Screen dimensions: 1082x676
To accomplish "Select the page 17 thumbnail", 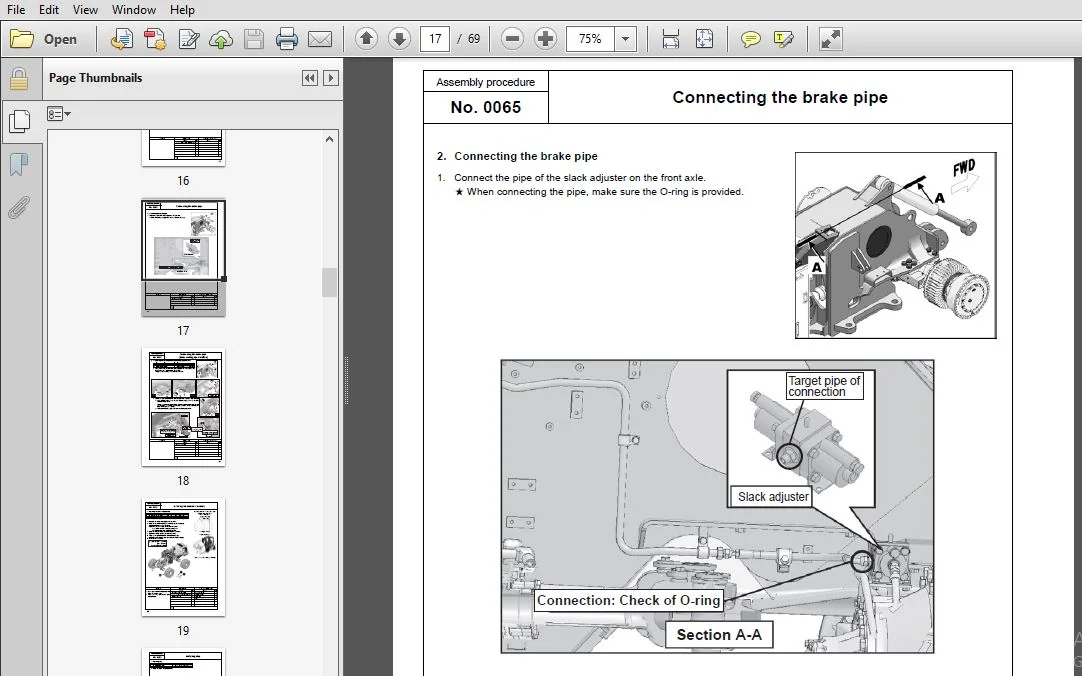I will coord(183,257).
